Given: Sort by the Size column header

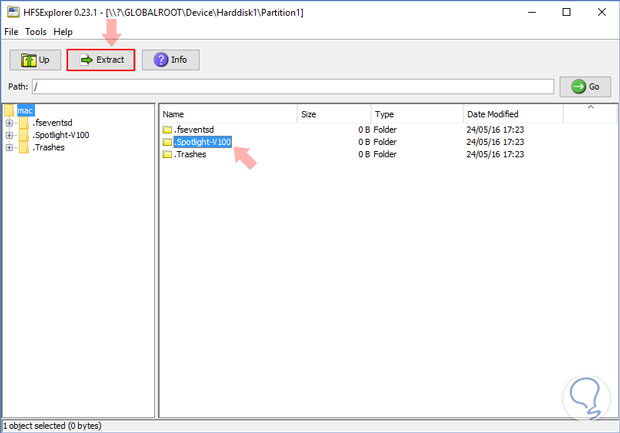Looking at the screenshot, I should 334,114.
